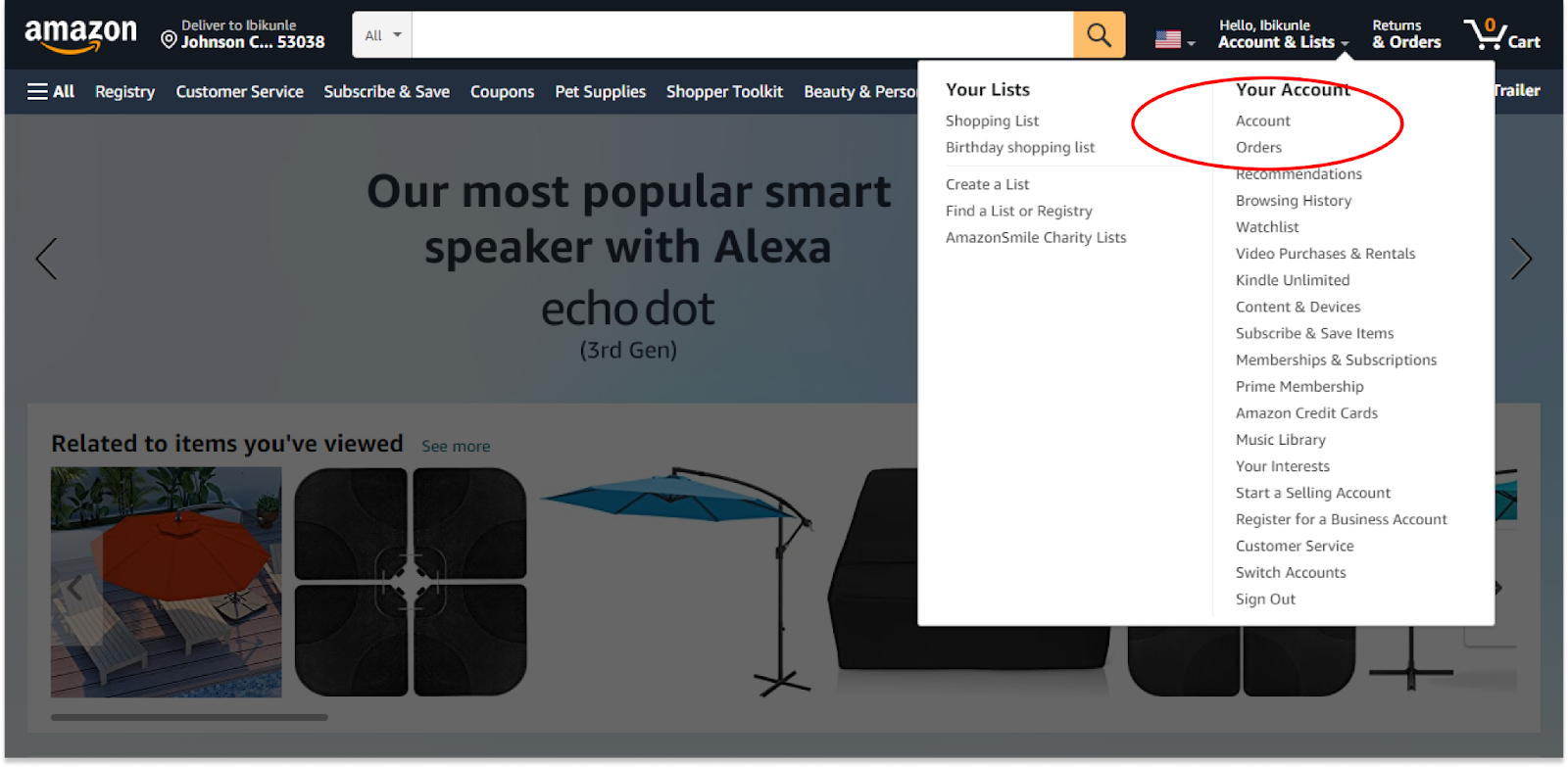Click the Deliver to Ibikunle location pin
1568x767 pixels.
(x=169, y=39)
